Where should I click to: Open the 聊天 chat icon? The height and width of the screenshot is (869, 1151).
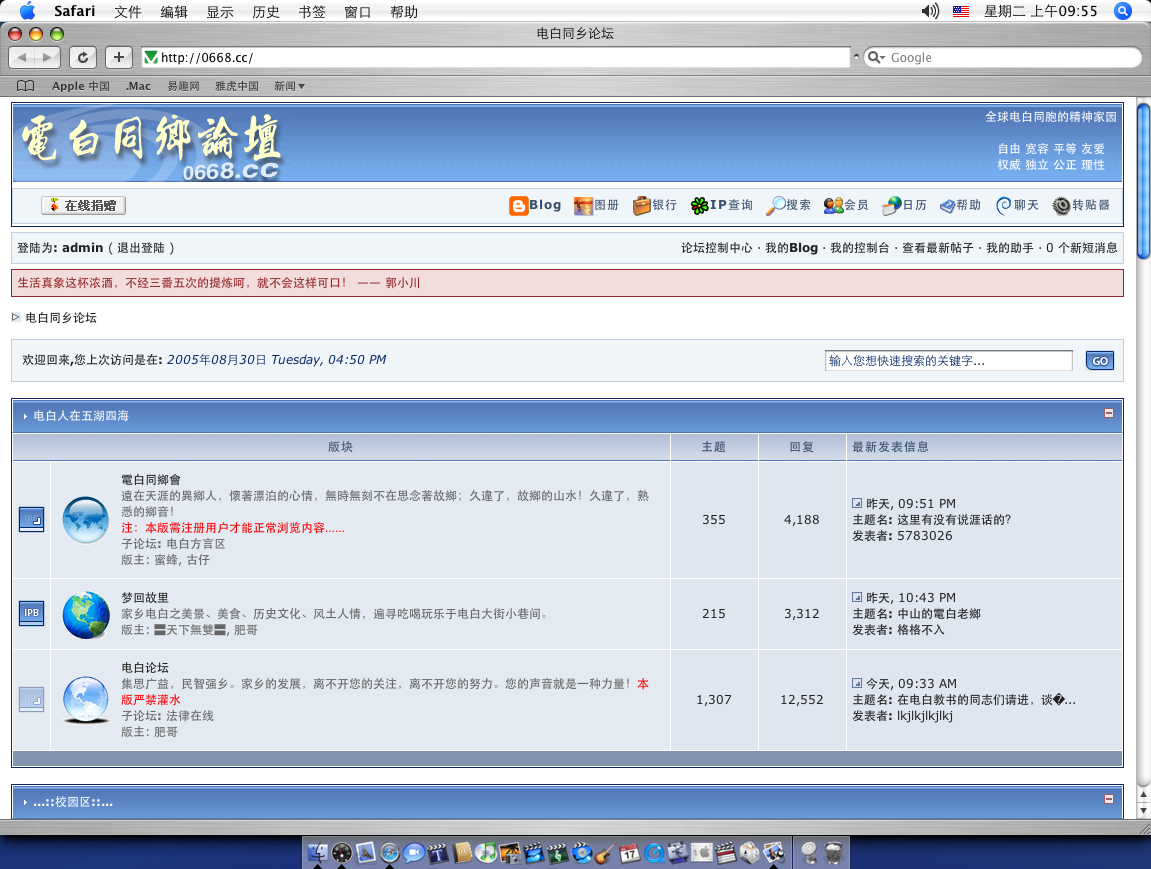(x=1004, y=206)
